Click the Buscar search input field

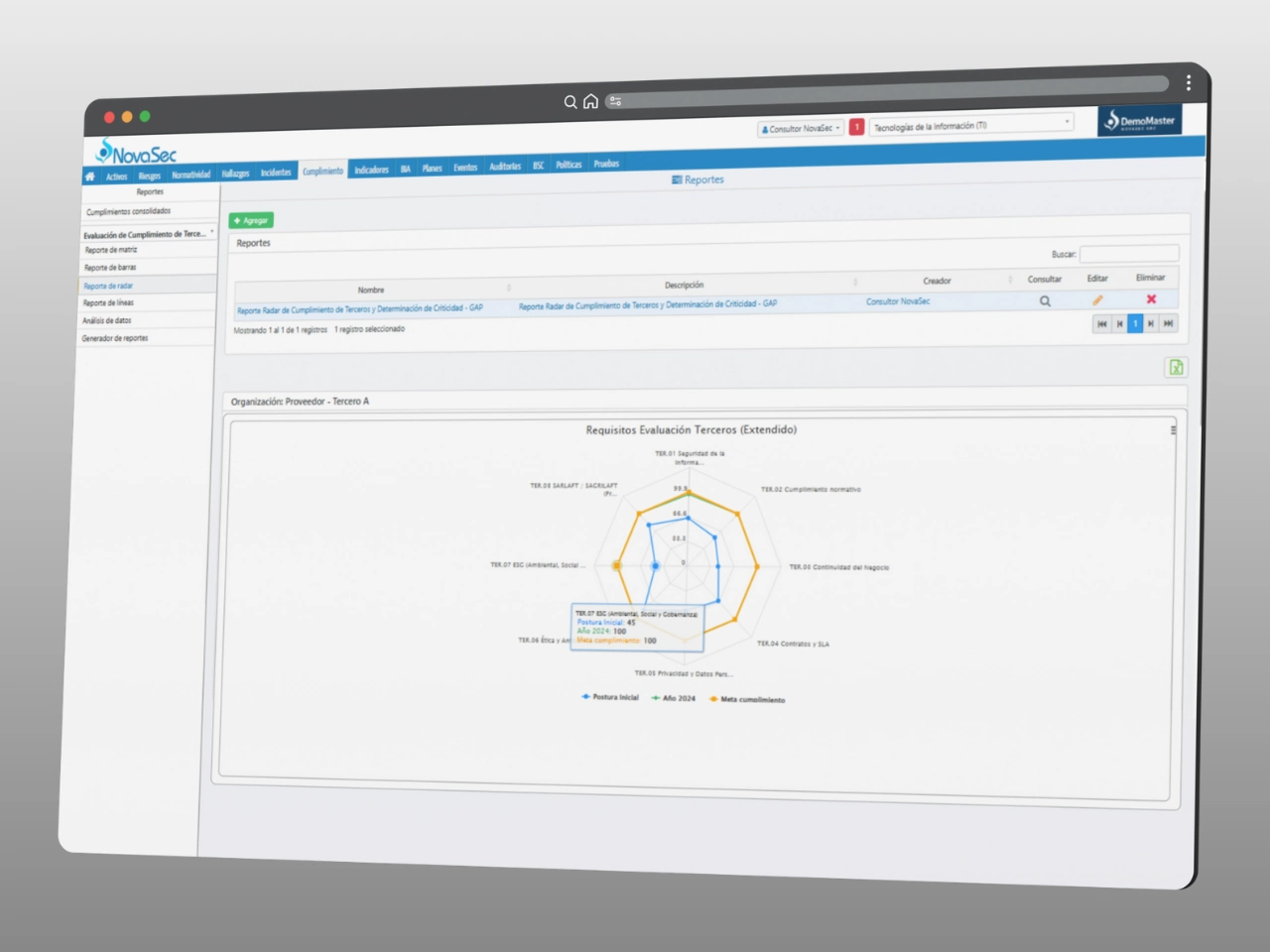[x=1128, y=254]
